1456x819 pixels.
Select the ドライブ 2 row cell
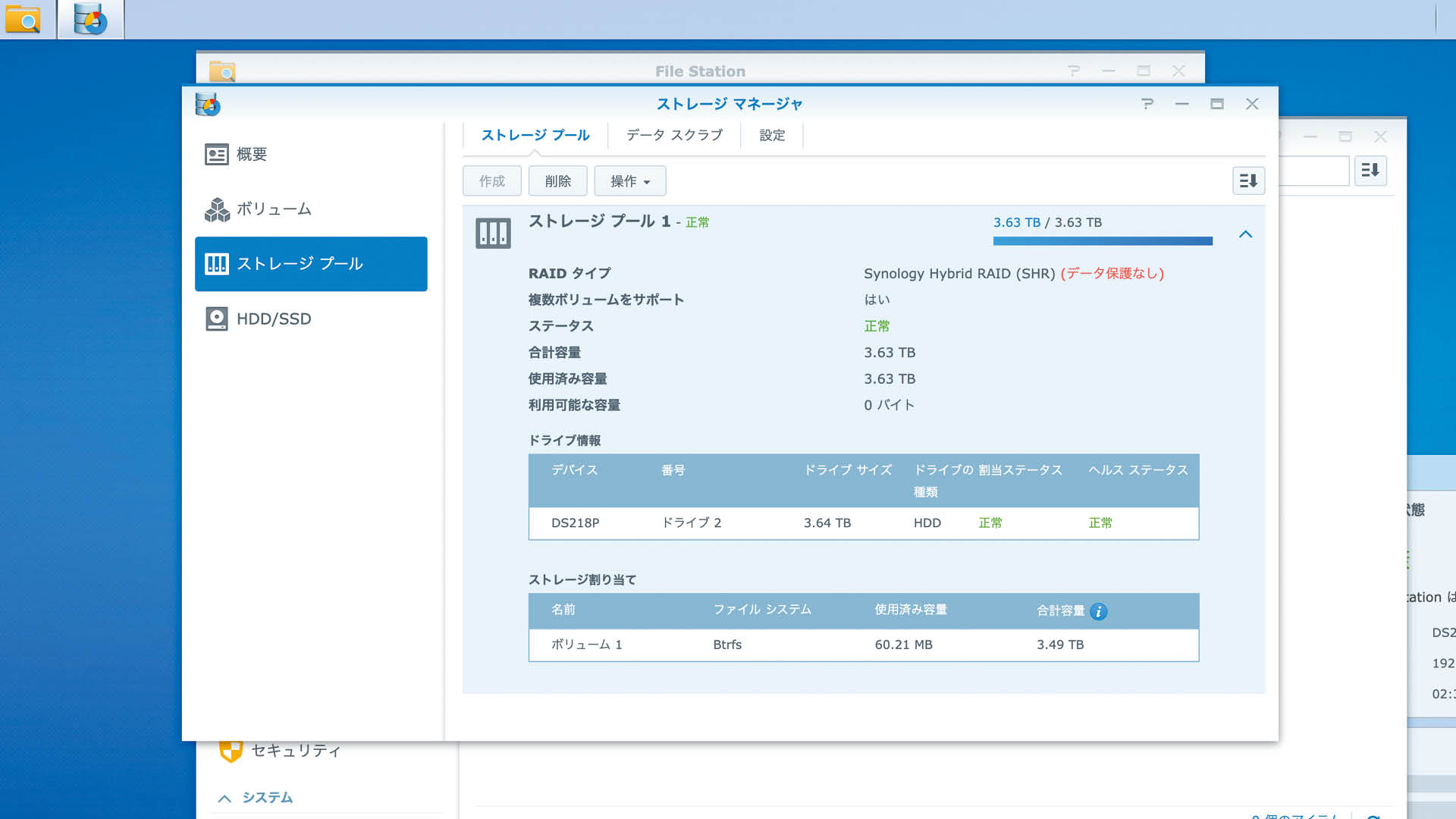[692, 523]
